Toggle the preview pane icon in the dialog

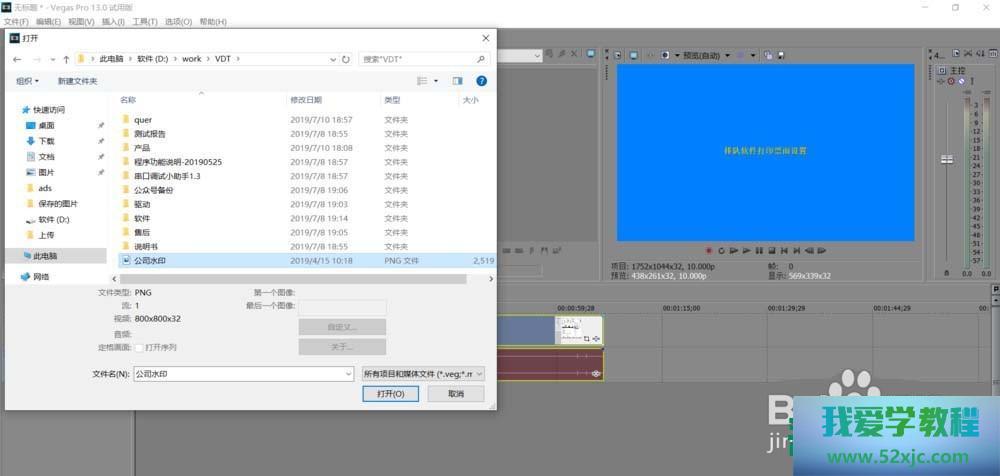(x=458, y=81)
